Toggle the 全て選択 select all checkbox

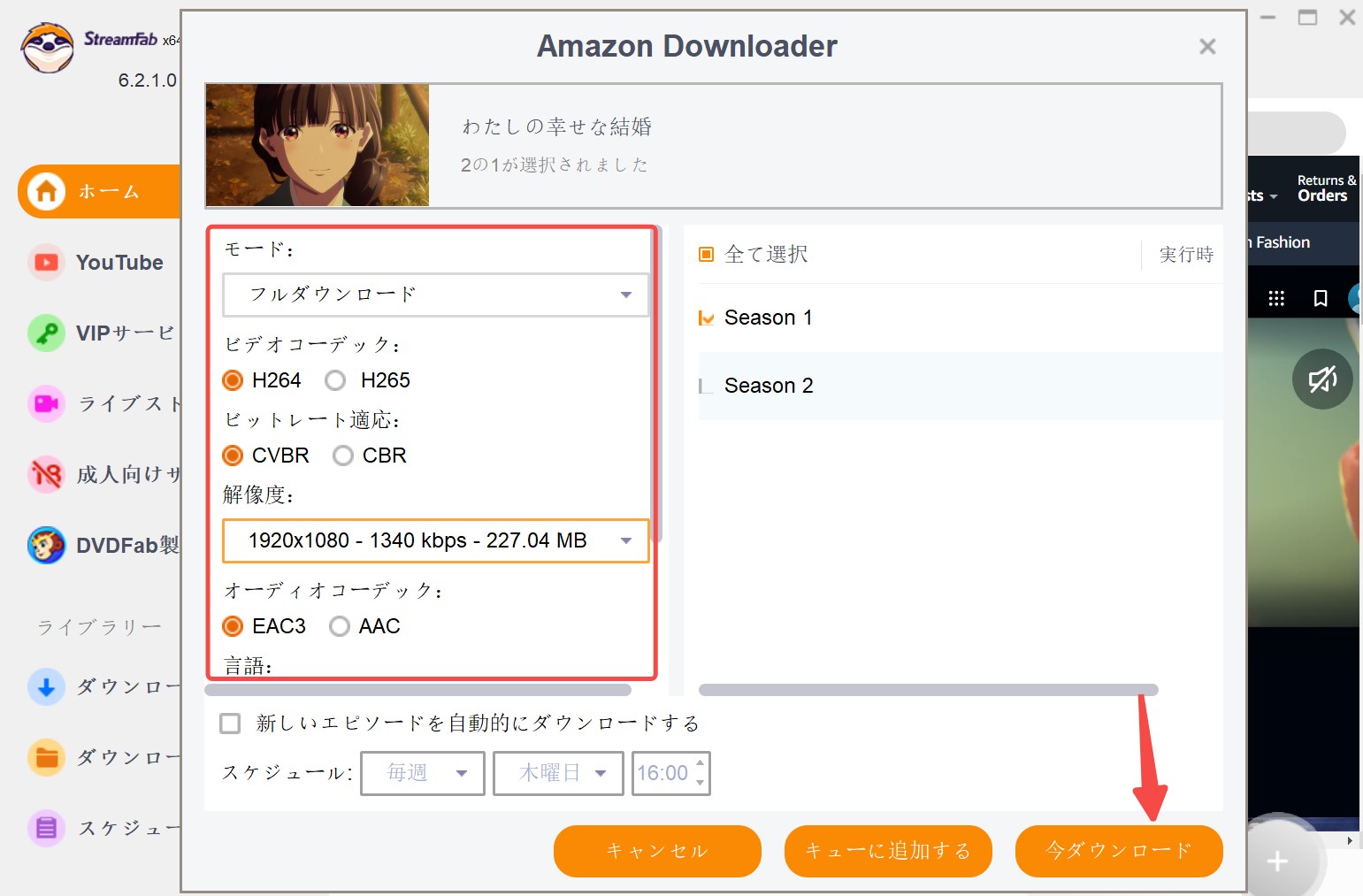(706, 255)
